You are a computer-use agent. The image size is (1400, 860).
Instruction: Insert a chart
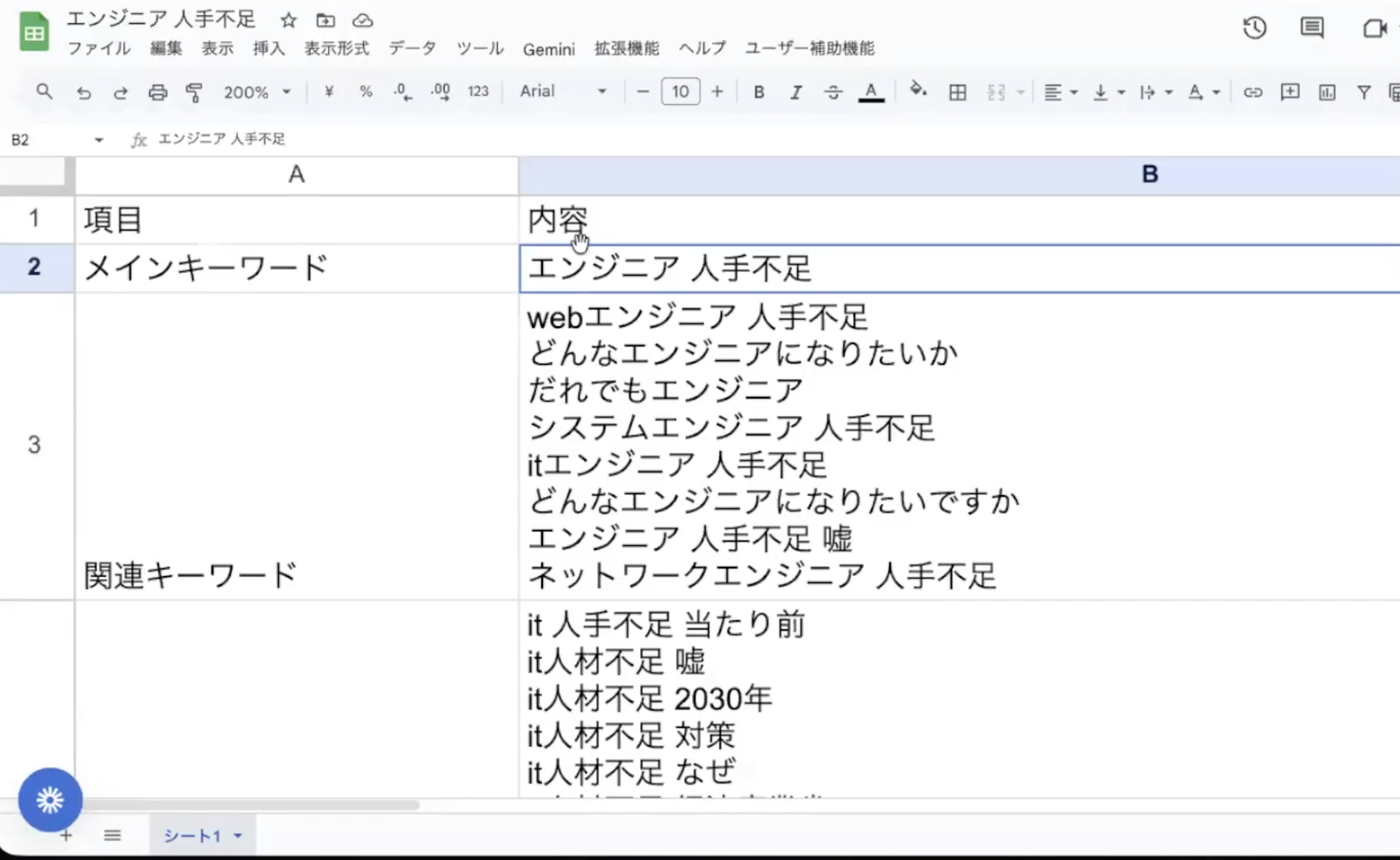[1326, 92]
